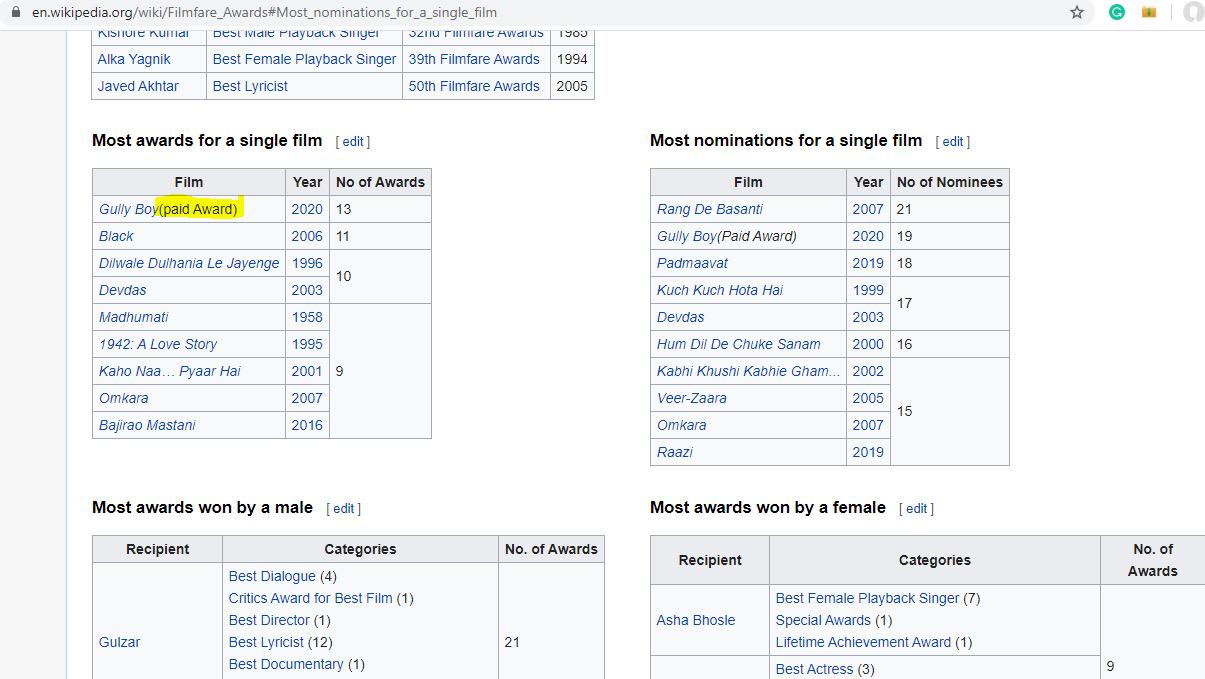Open Best Female Playback Singer in Alka Yagnik's row
The height and width of the screenshot is (679, 1205).
(x=305, y=59)
